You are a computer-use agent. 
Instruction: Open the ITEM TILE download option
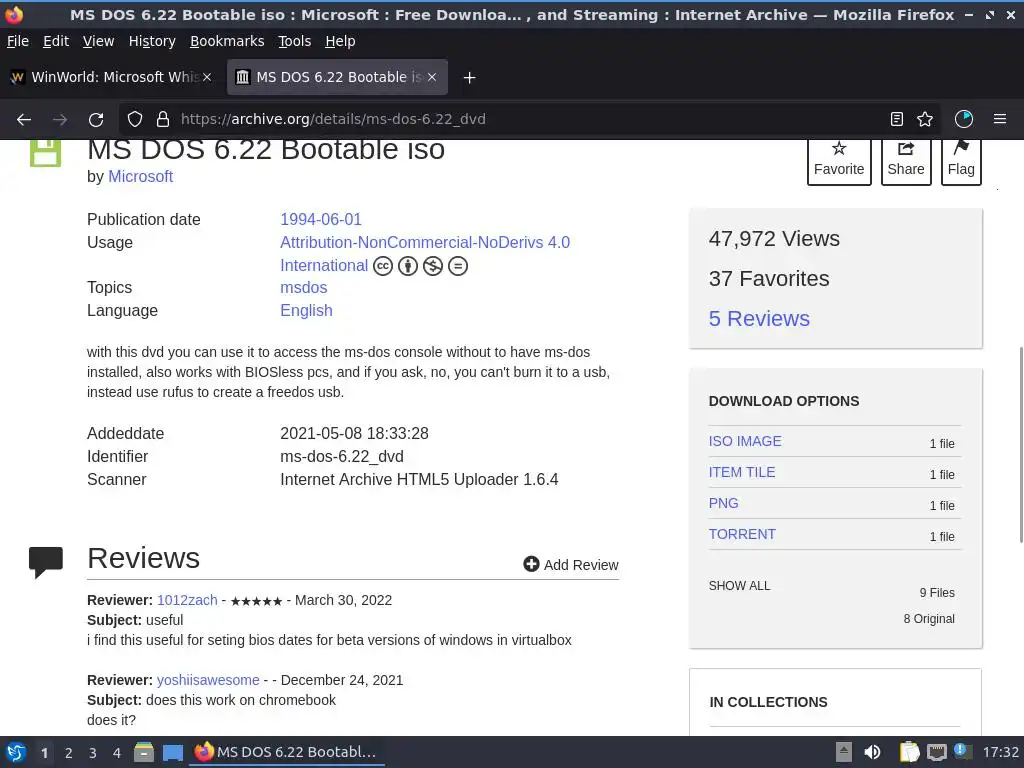click(x=742, y=472)
